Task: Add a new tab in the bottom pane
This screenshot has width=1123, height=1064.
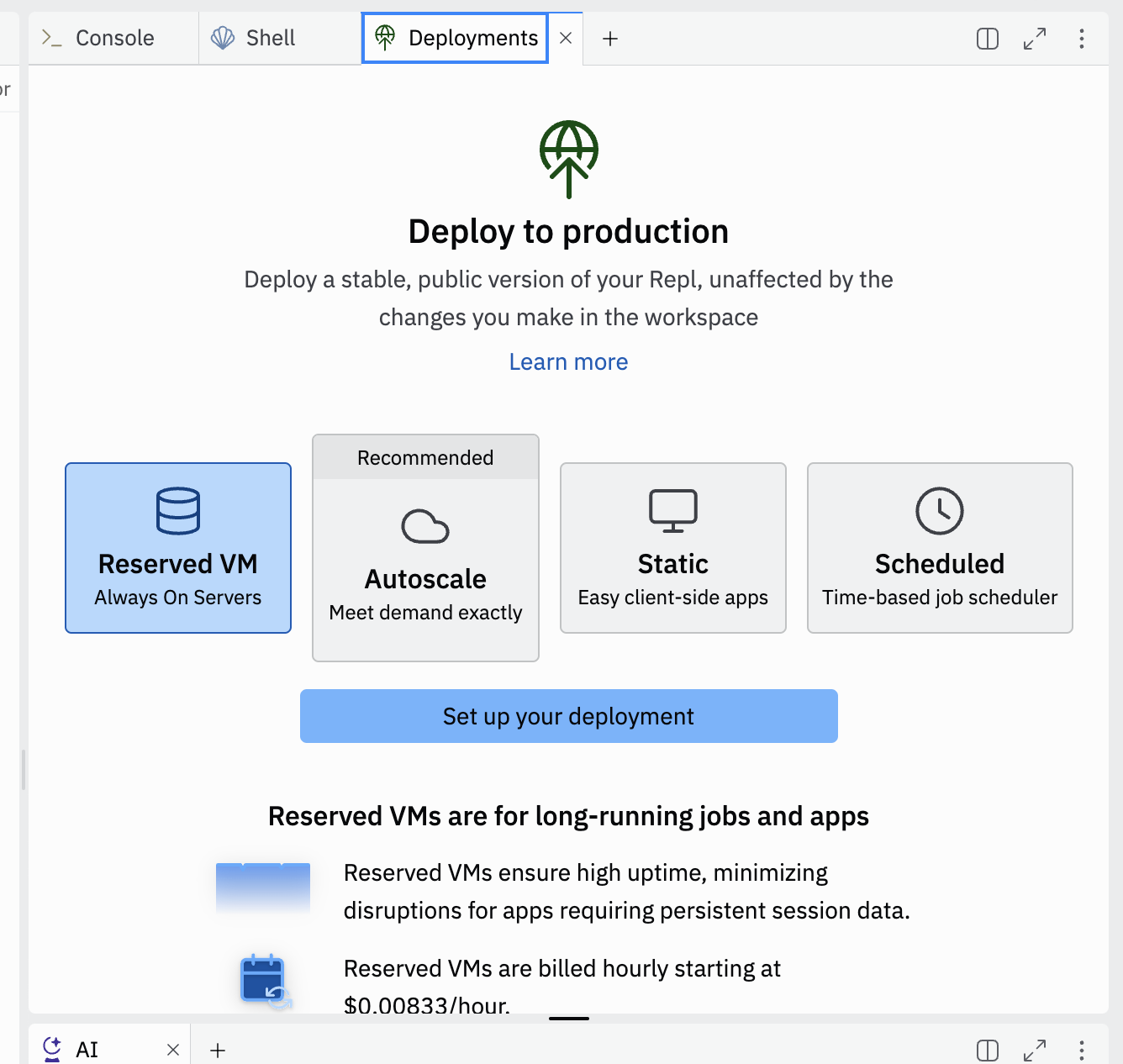Action: (218, 1050)
